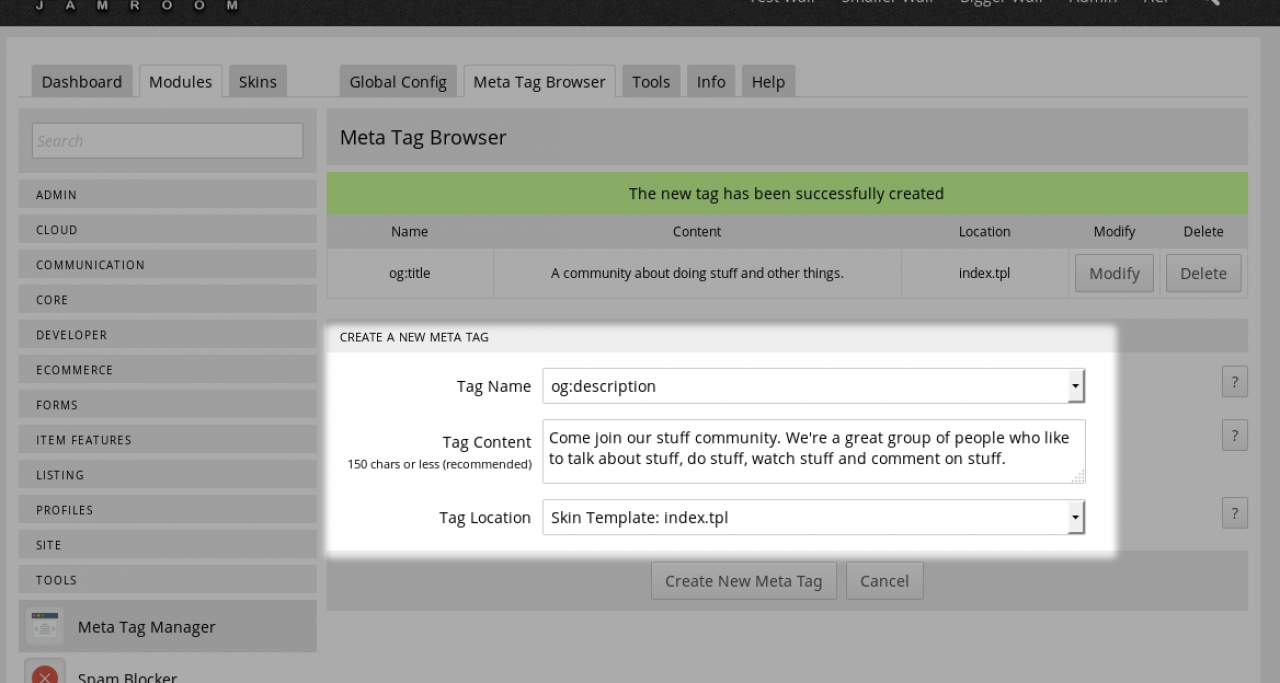Expand the DEVELOPER module category
This screenshot has width=1280, height=683.
click(167, 335)
